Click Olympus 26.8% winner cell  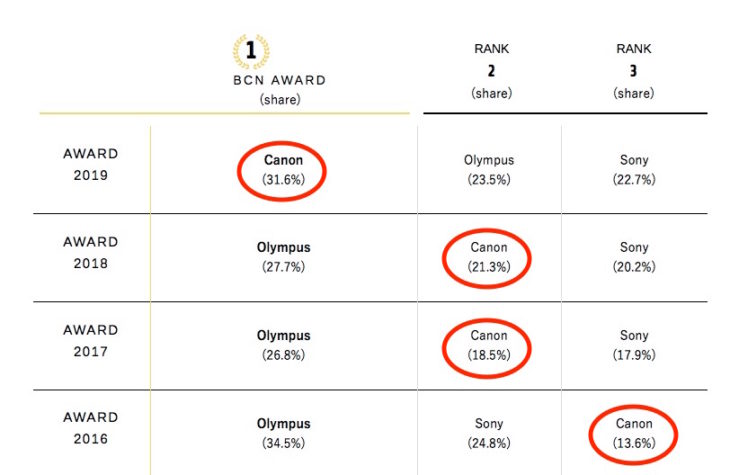point(284,345)
